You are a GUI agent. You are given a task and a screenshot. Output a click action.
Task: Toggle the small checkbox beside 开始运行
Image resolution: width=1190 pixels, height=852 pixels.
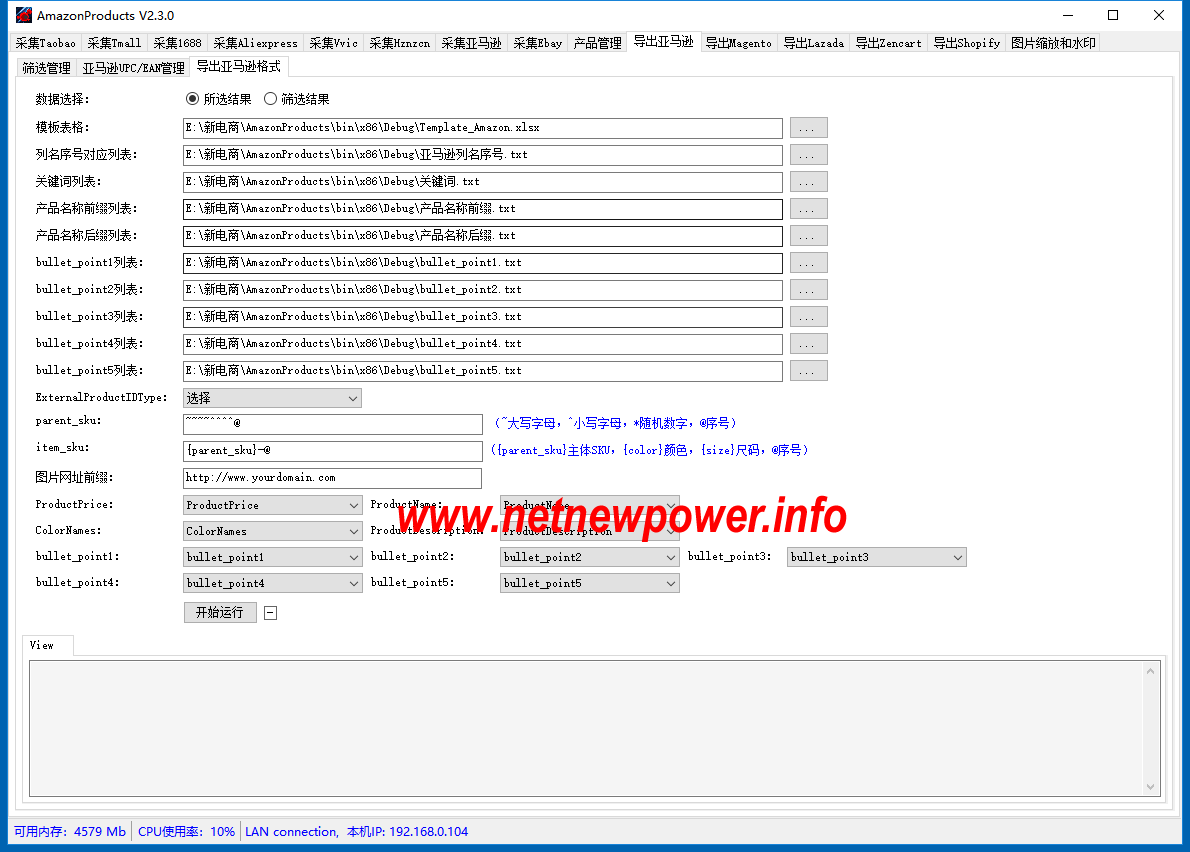pyautogui.click(x=270, y=613)
